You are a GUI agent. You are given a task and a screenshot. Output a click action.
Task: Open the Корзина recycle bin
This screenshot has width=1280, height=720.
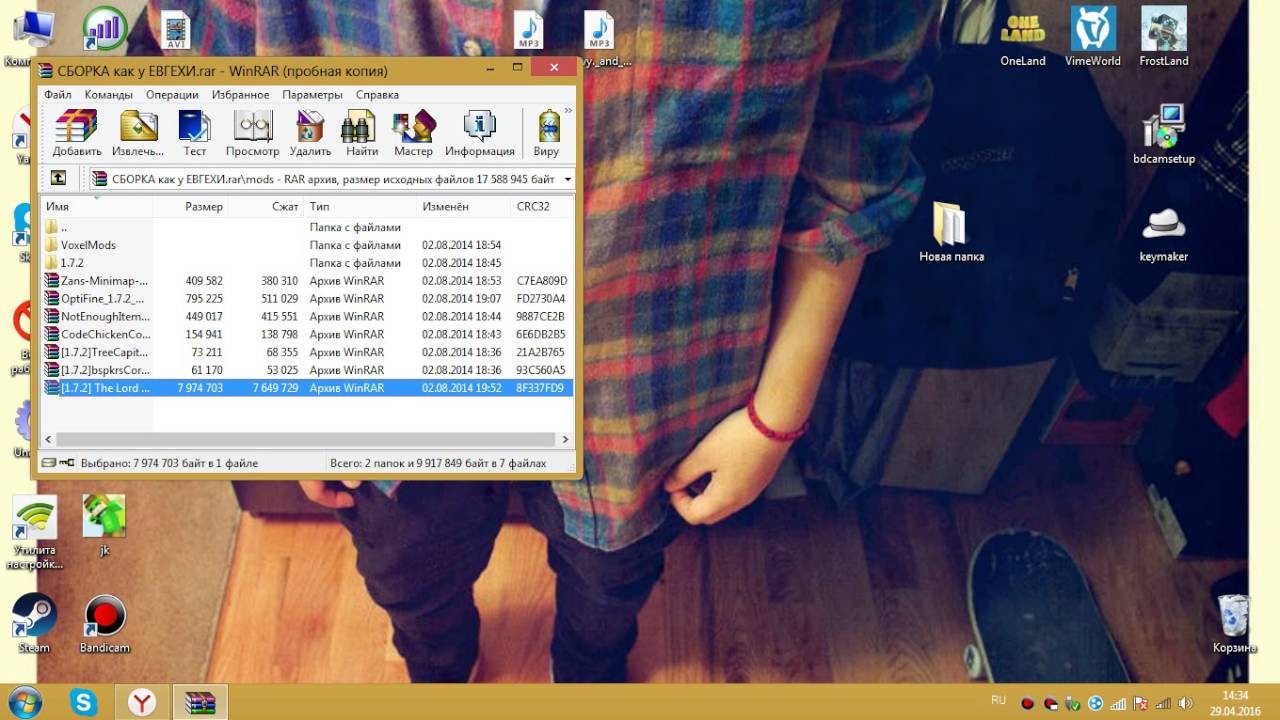(x=1234, y=624)
